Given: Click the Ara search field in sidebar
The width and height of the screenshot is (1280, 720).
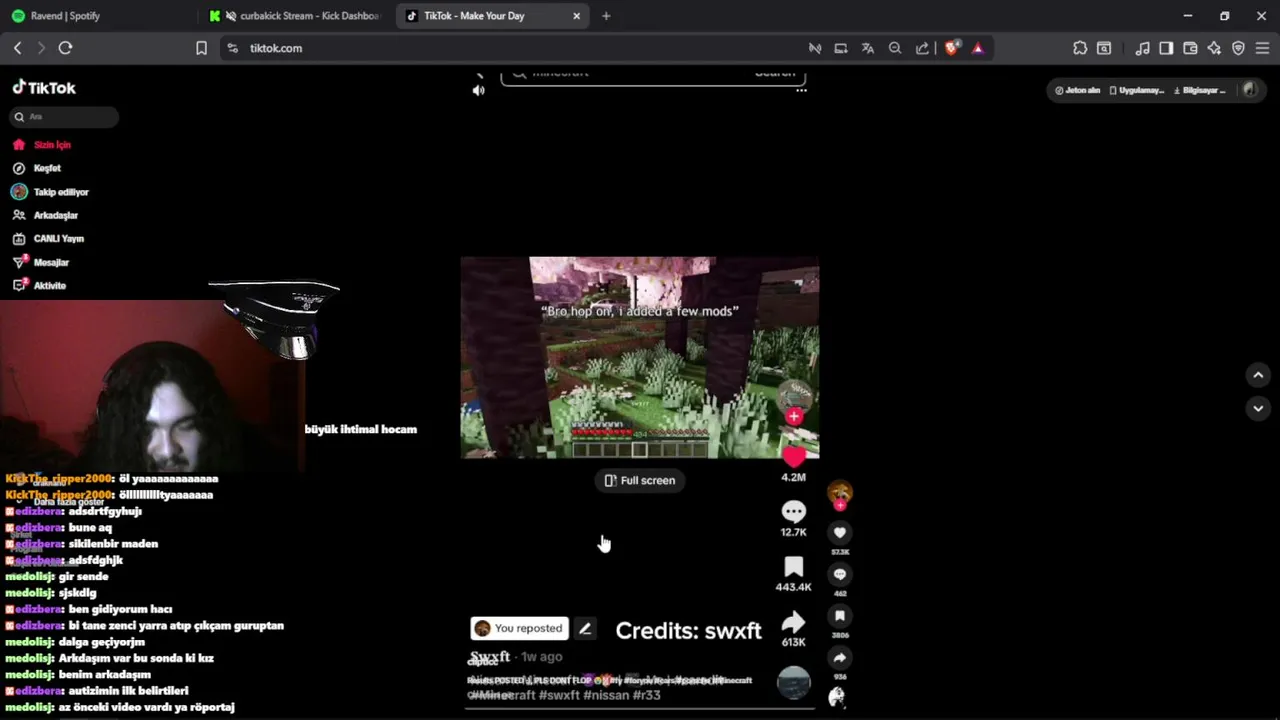Looking at the screenshot, I should 64,117.
